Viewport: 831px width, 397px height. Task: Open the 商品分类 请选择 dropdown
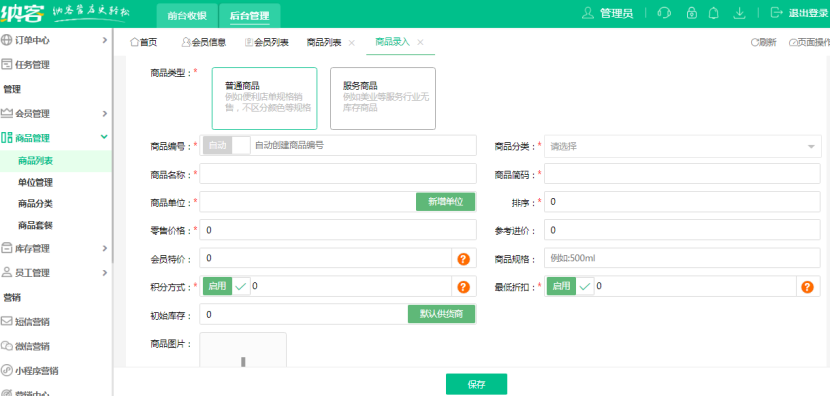[683, 146]
